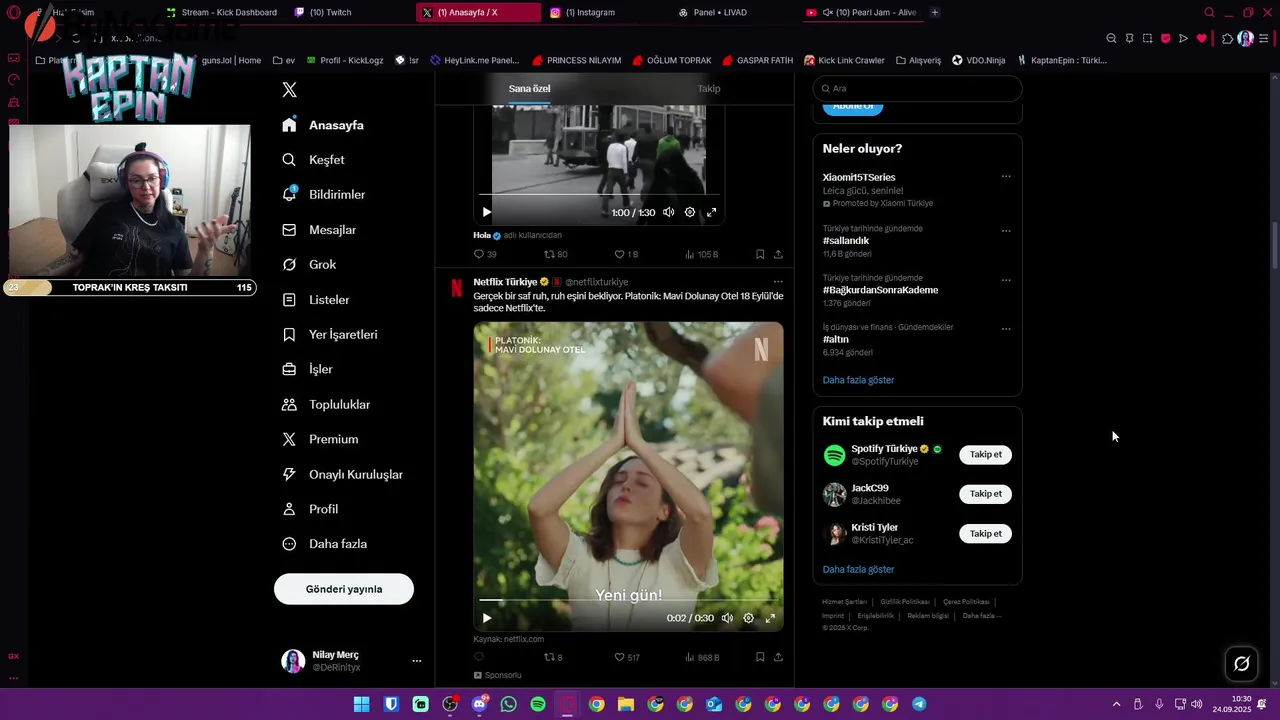The image size is (1280, 720).
Task: Switch to Pearl Jam YouTube tab
Action: tap(862, 12)
